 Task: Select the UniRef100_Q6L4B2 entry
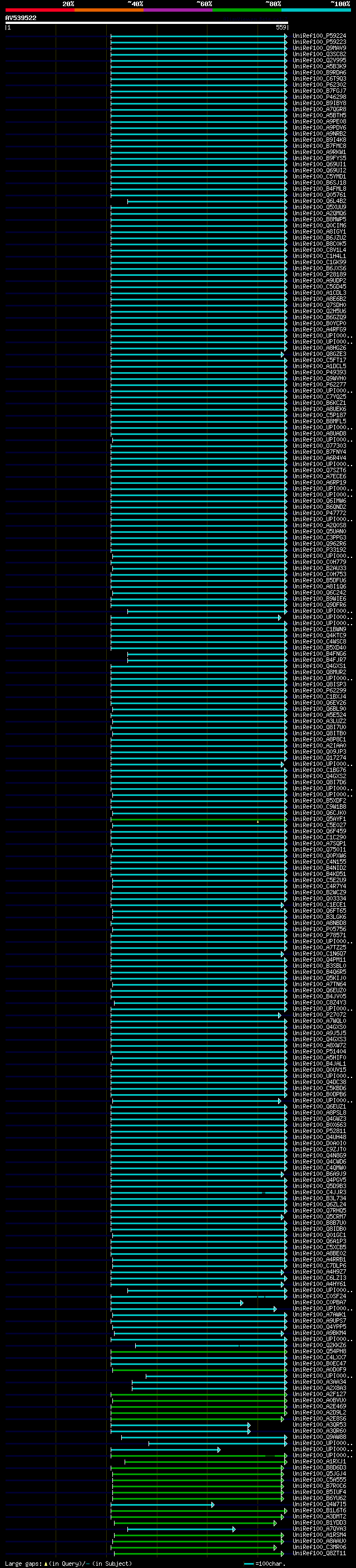(x=319, y=201)
